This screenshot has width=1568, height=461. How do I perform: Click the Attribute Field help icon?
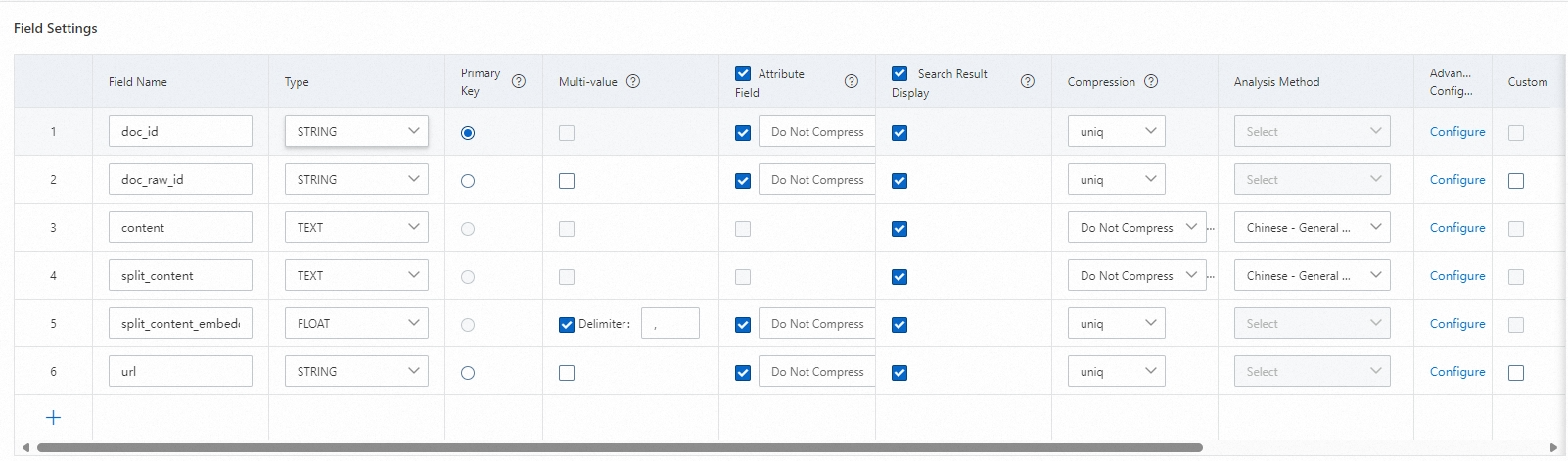coord(852,82)
